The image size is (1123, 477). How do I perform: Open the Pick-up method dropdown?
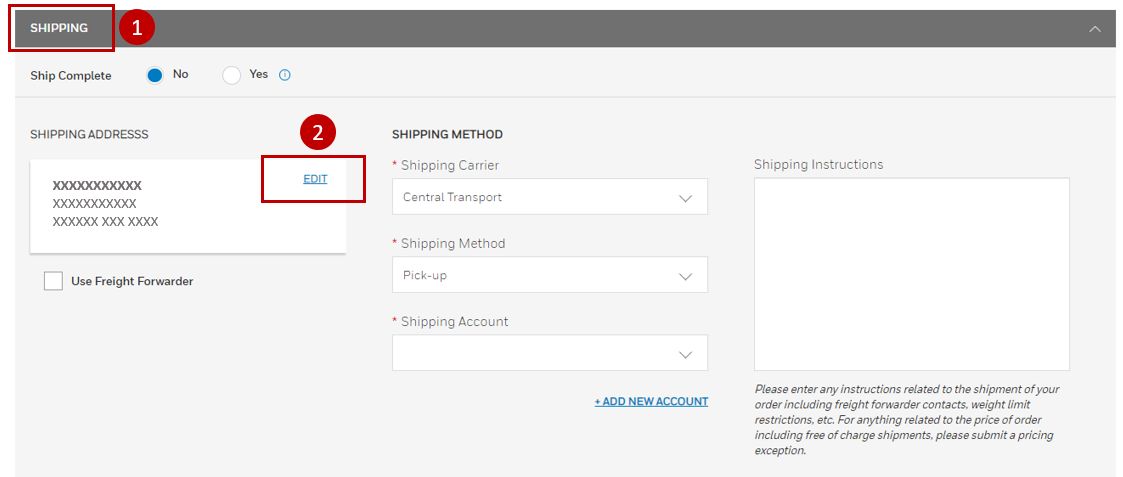(549, 275)
